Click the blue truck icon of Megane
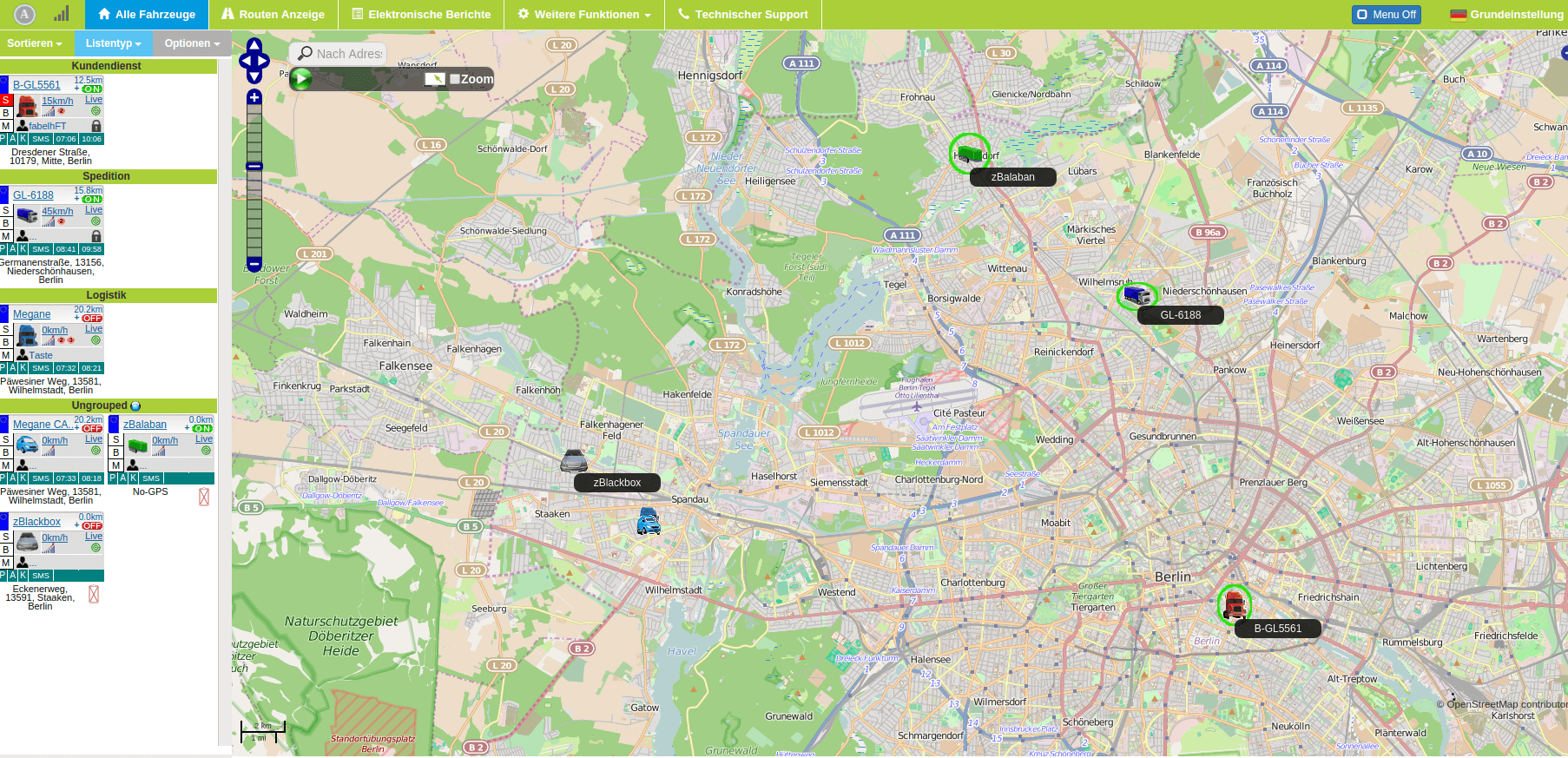Image resolution: width=1568 pixels, height=758 pixels. click(x=27, y=335)
